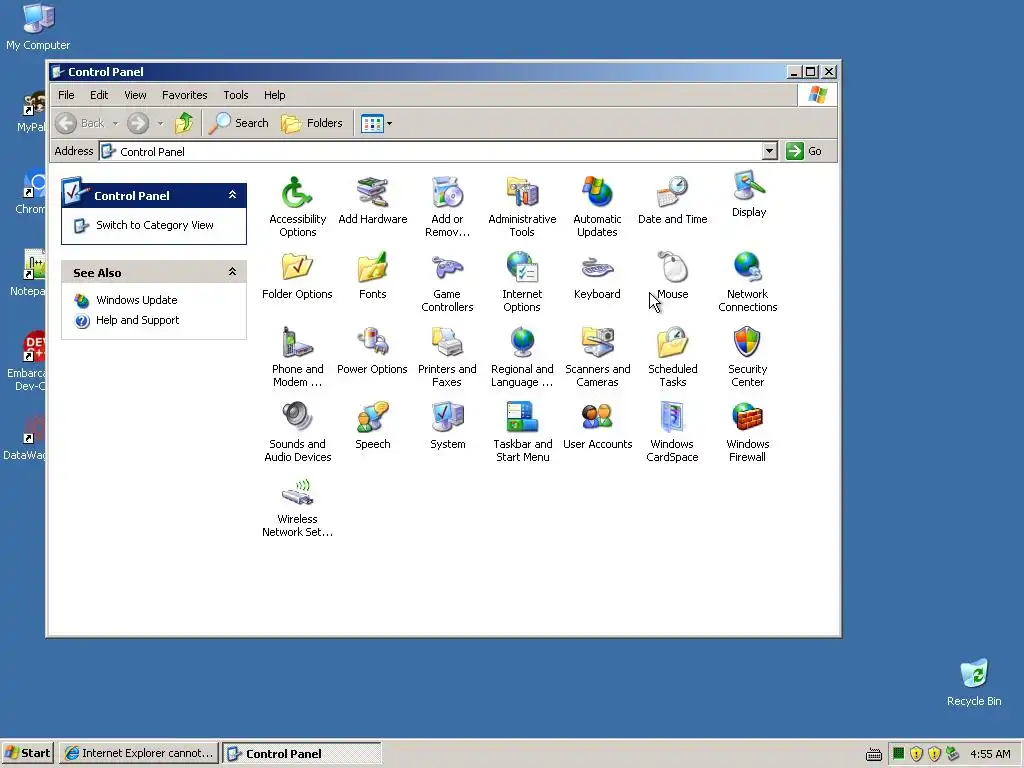The height and width of the screenshot is (768, 1024).
Task: Open the Keyboard settings icon
Action: point(597,276)
